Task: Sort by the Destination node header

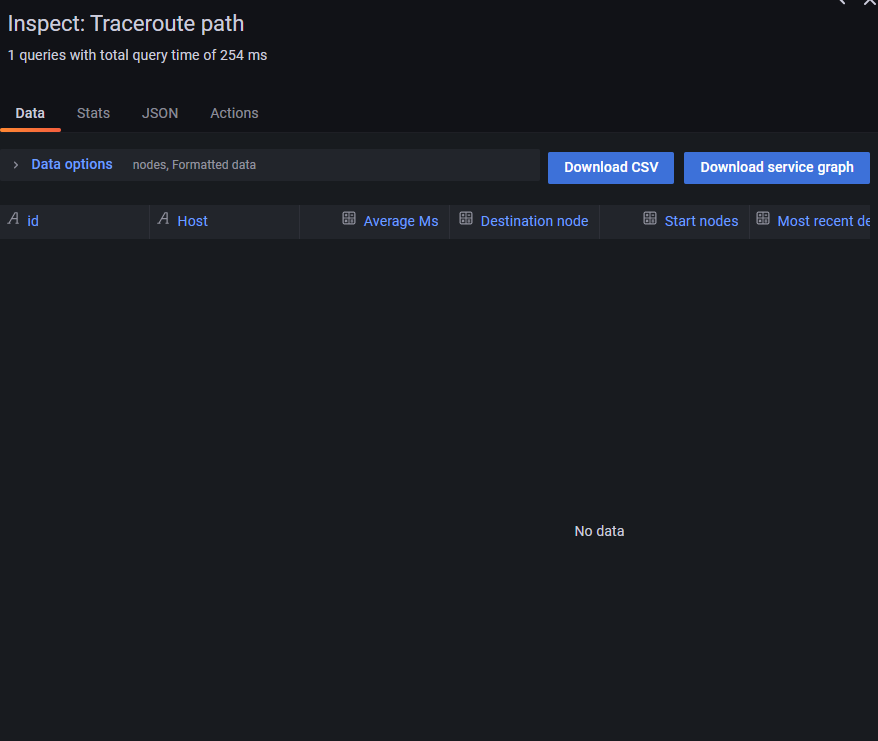Action: tap(534, 220)
